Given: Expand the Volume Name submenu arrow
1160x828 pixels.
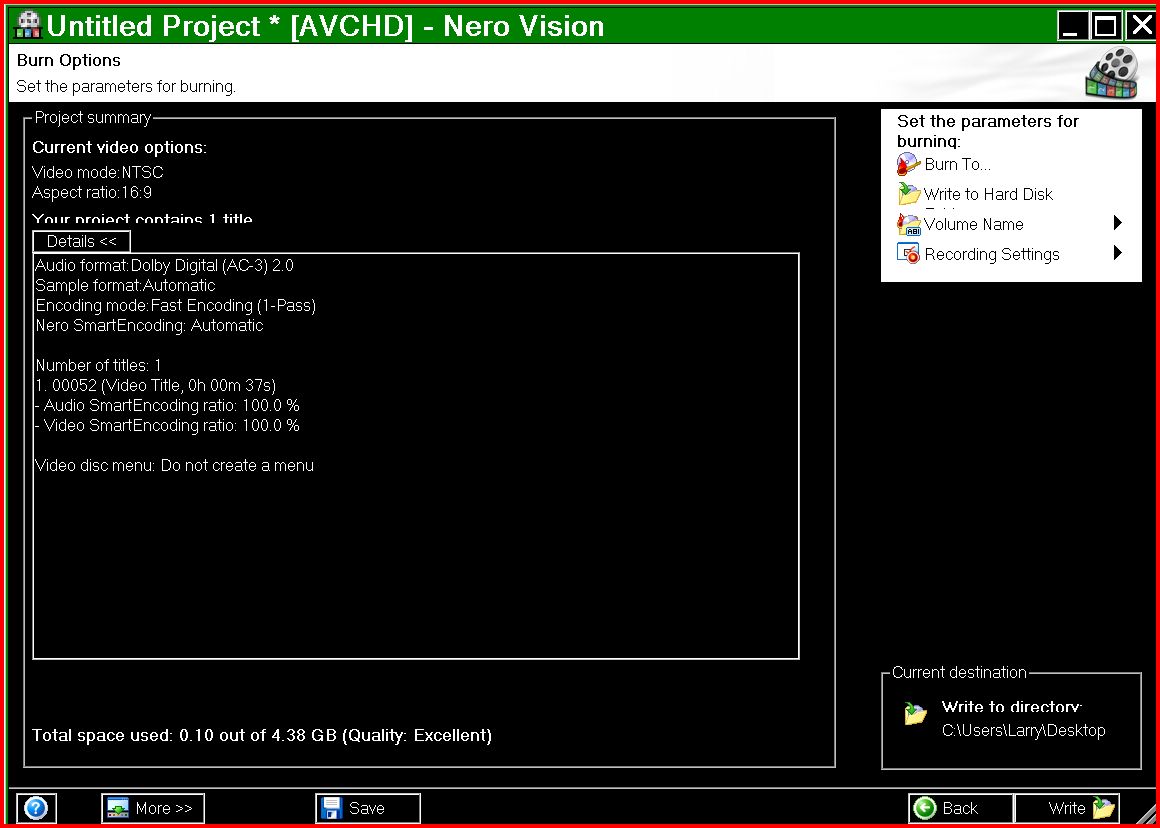Looking at the screenshot, I should tap(1118, 224).
